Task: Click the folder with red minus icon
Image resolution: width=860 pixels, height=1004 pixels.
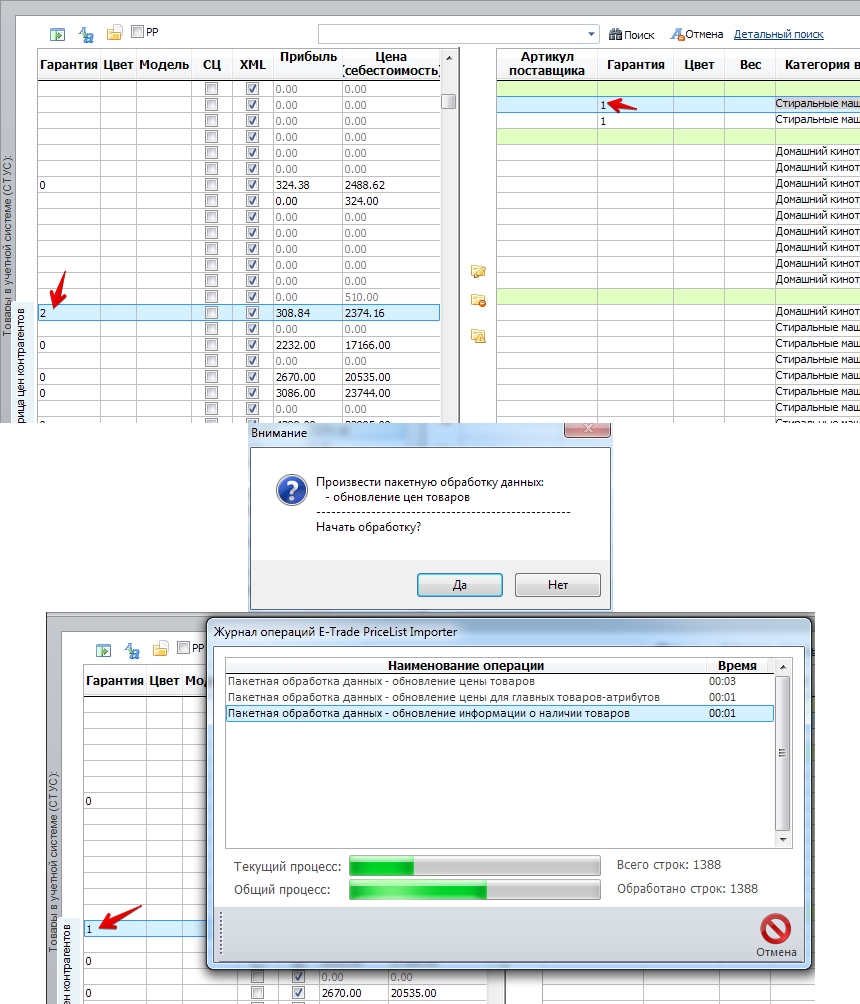Action: 478,300
